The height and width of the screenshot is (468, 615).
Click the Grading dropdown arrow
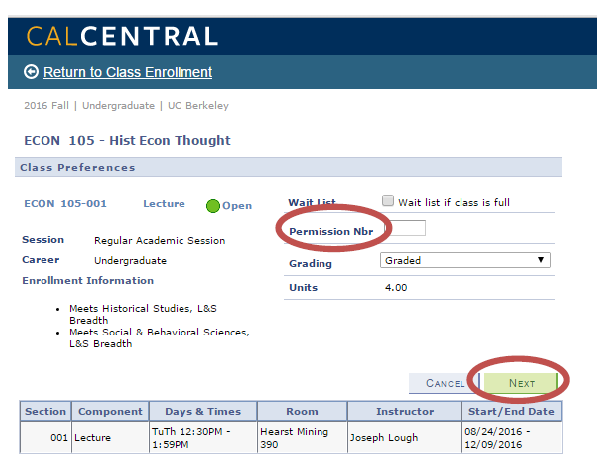point(541,260)
